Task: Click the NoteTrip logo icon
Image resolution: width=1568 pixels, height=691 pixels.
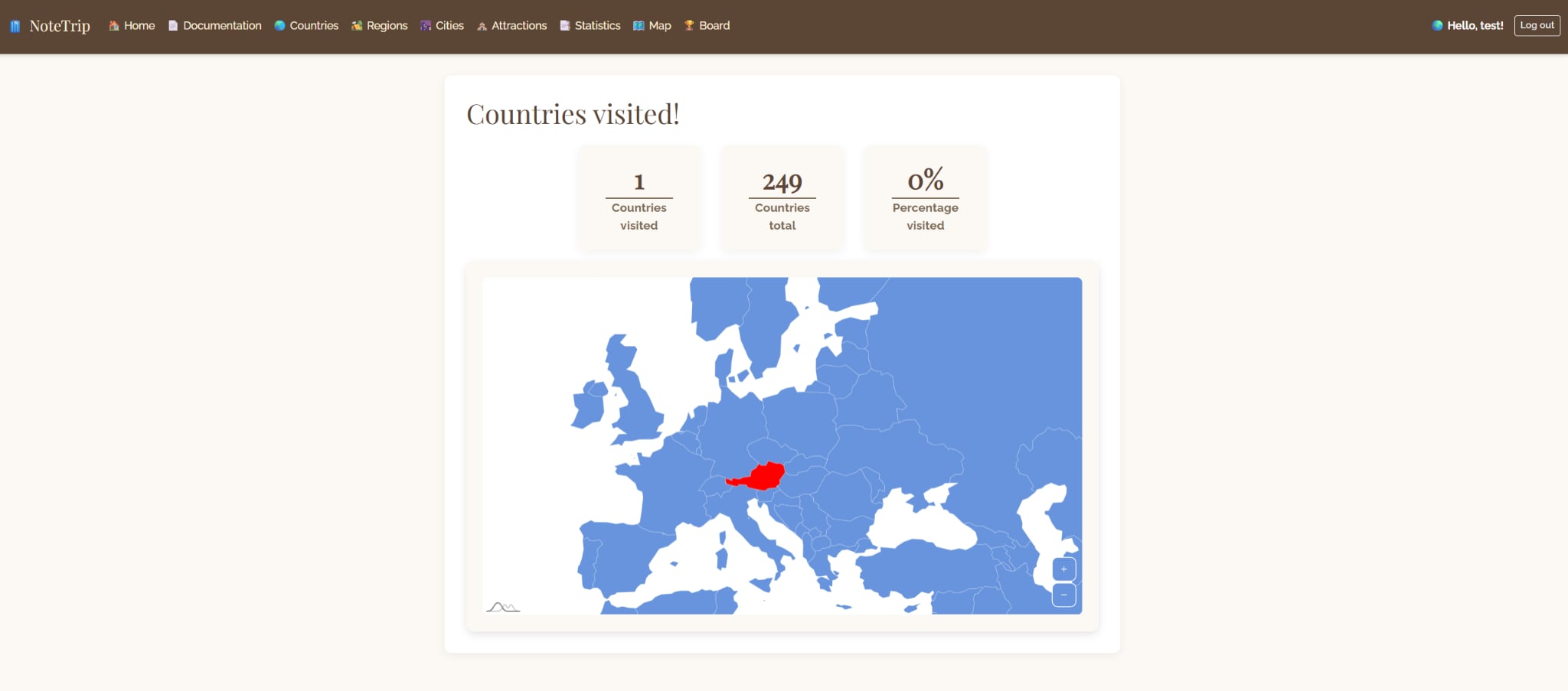Action: coord(15,26)
